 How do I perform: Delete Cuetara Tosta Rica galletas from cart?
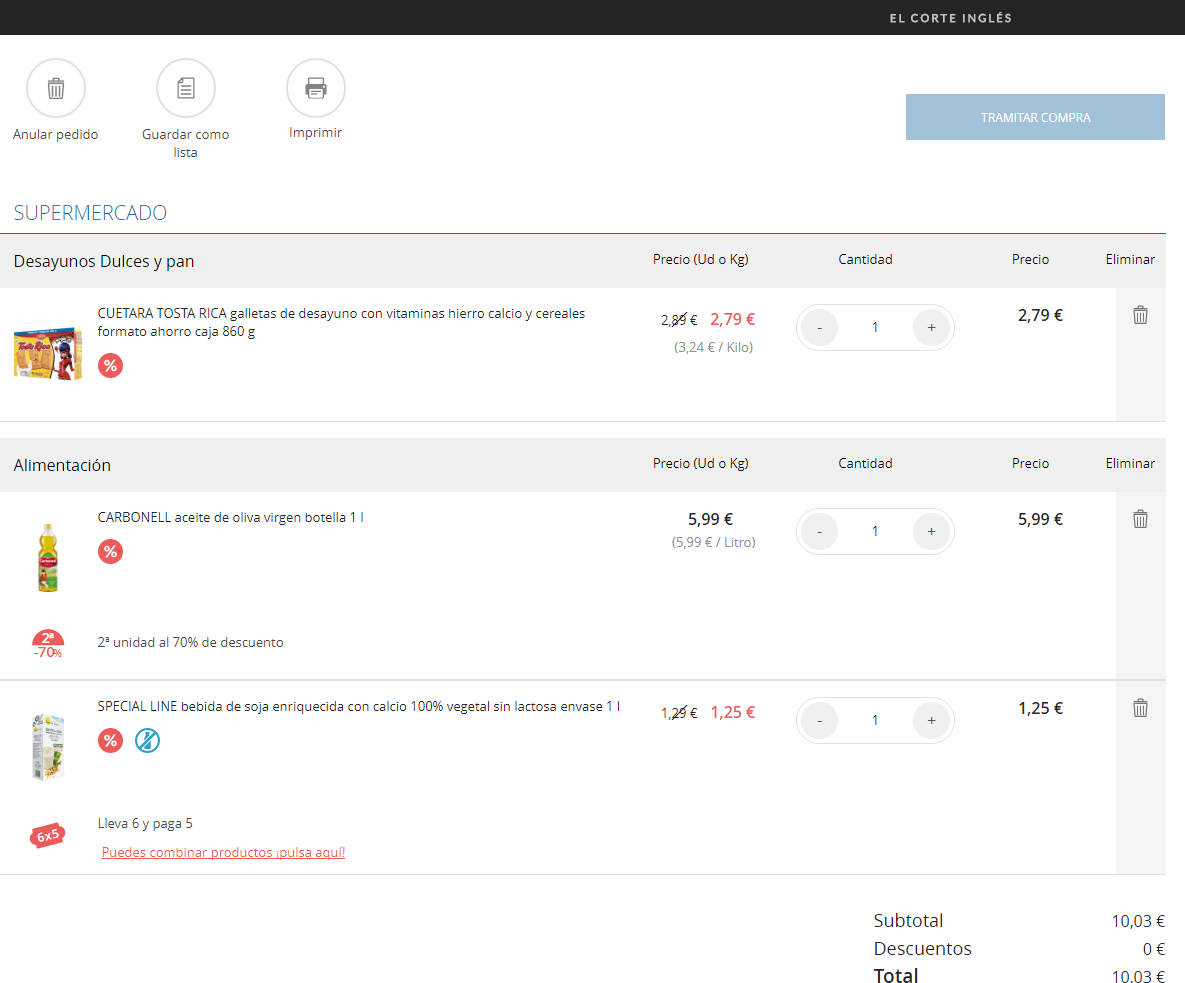point(1140,315)
